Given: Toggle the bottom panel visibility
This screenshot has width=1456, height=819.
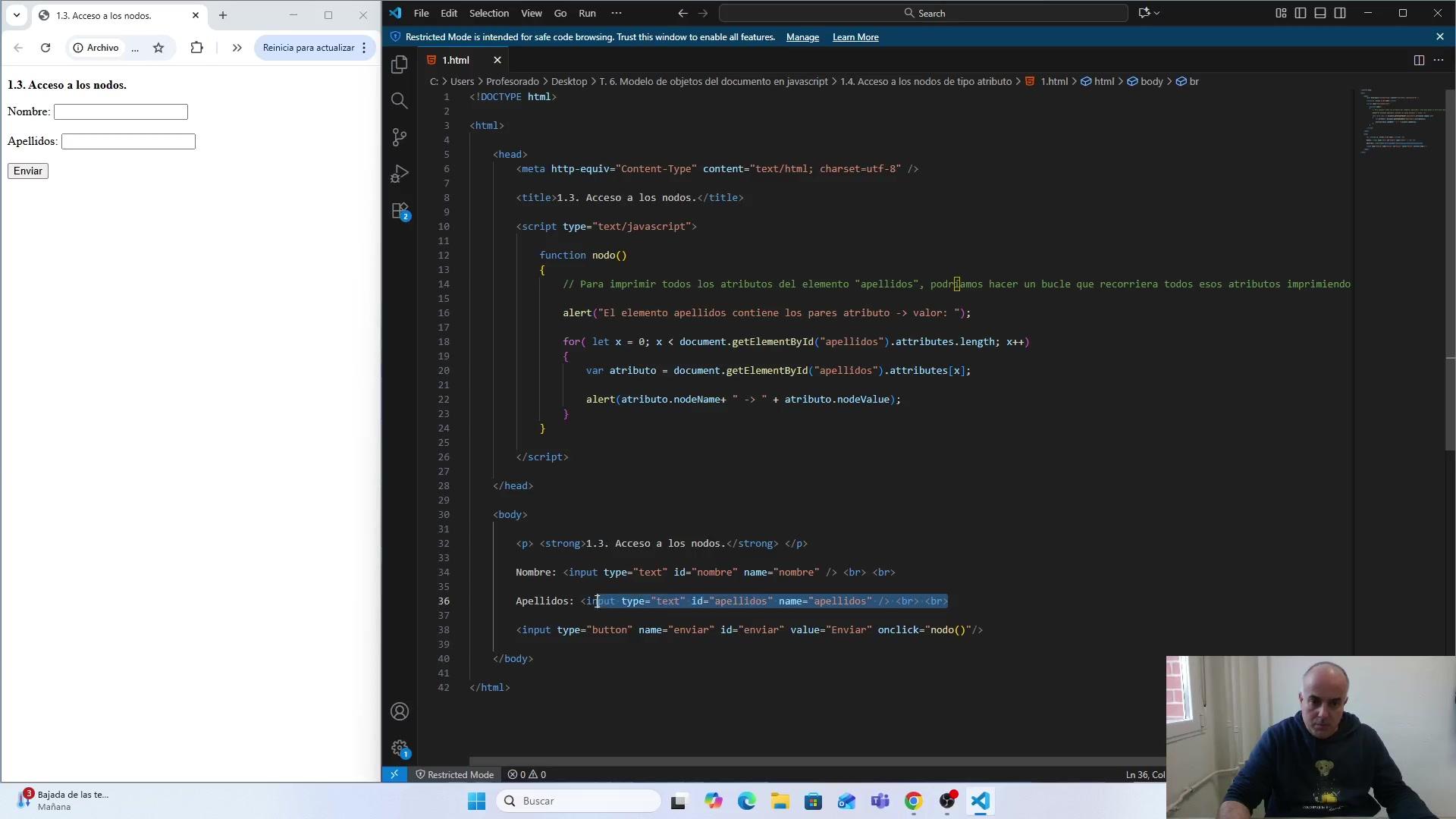Looking at the screenshot, I should pyautogui.click(x=1320, y=13).
